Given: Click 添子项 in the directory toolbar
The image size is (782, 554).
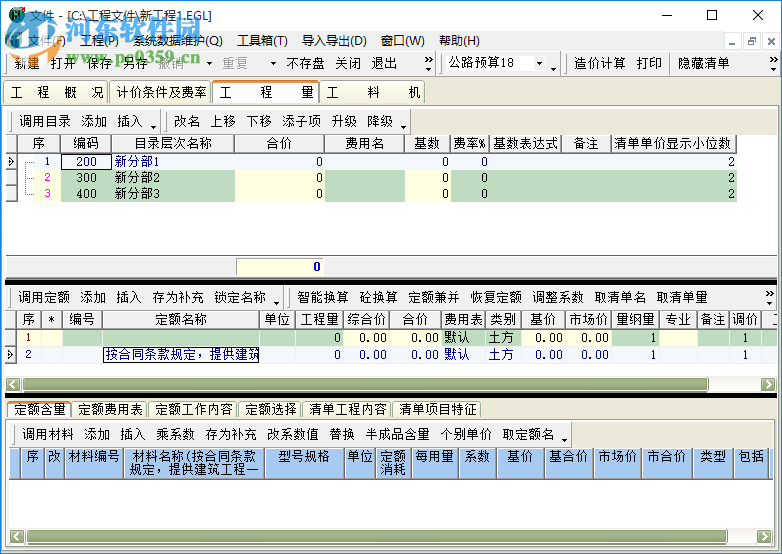Looking at the screenshot, I should click(x=301, y=121).
